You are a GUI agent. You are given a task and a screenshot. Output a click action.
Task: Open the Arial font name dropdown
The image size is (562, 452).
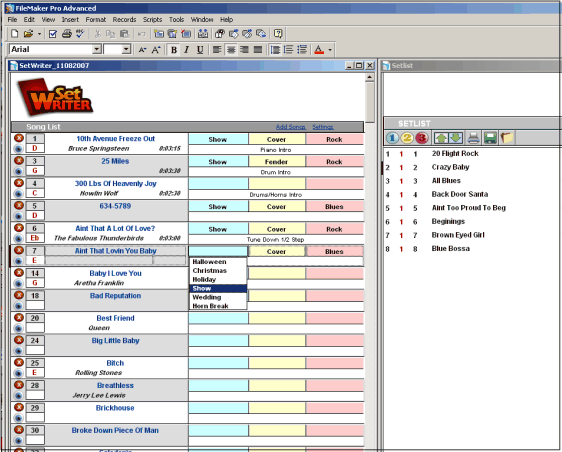point(97,49)
